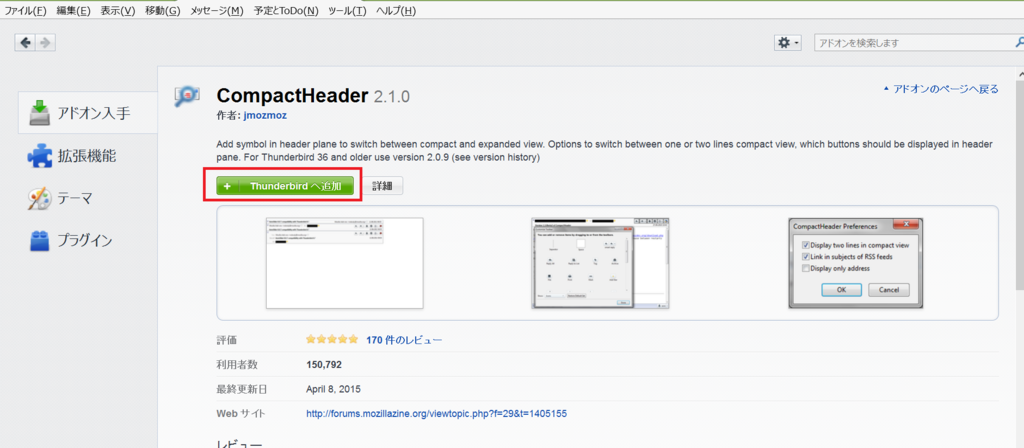Open the 編集 menu

(73, 11)
